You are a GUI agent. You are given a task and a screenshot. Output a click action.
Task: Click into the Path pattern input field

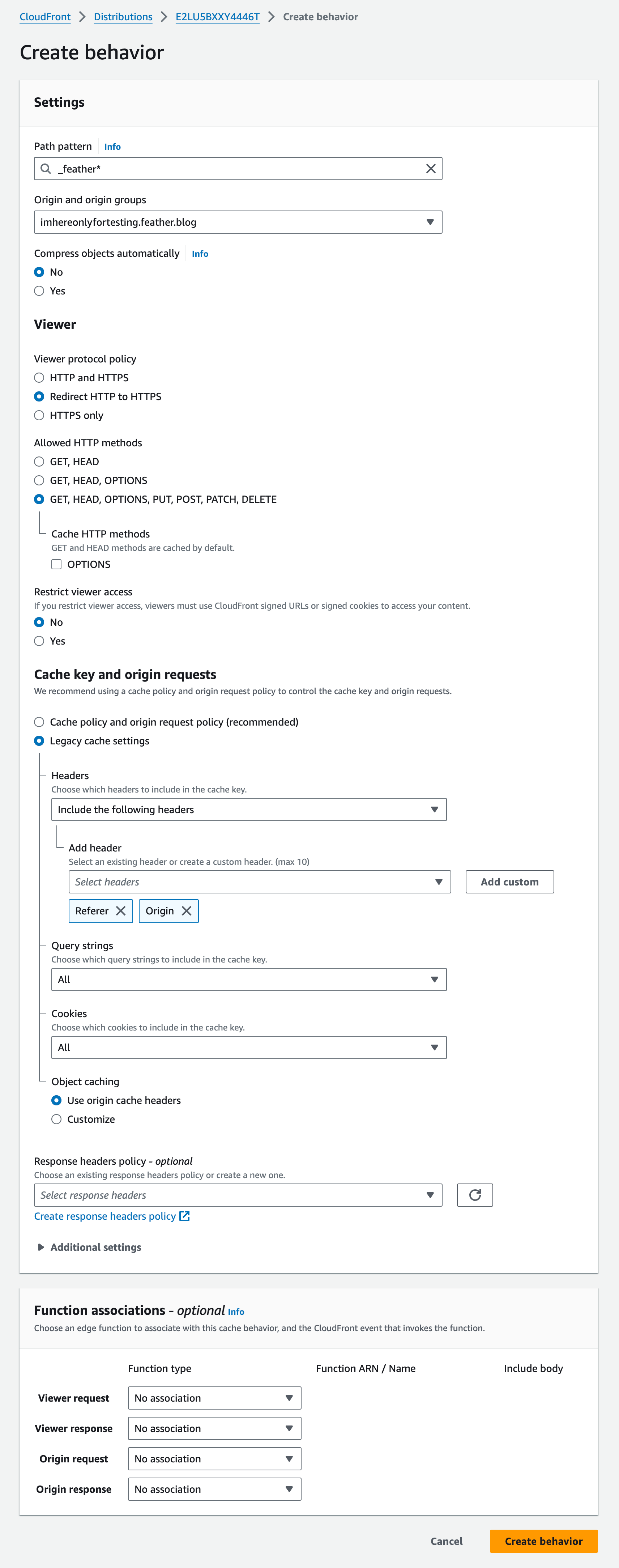coord(238,169)
